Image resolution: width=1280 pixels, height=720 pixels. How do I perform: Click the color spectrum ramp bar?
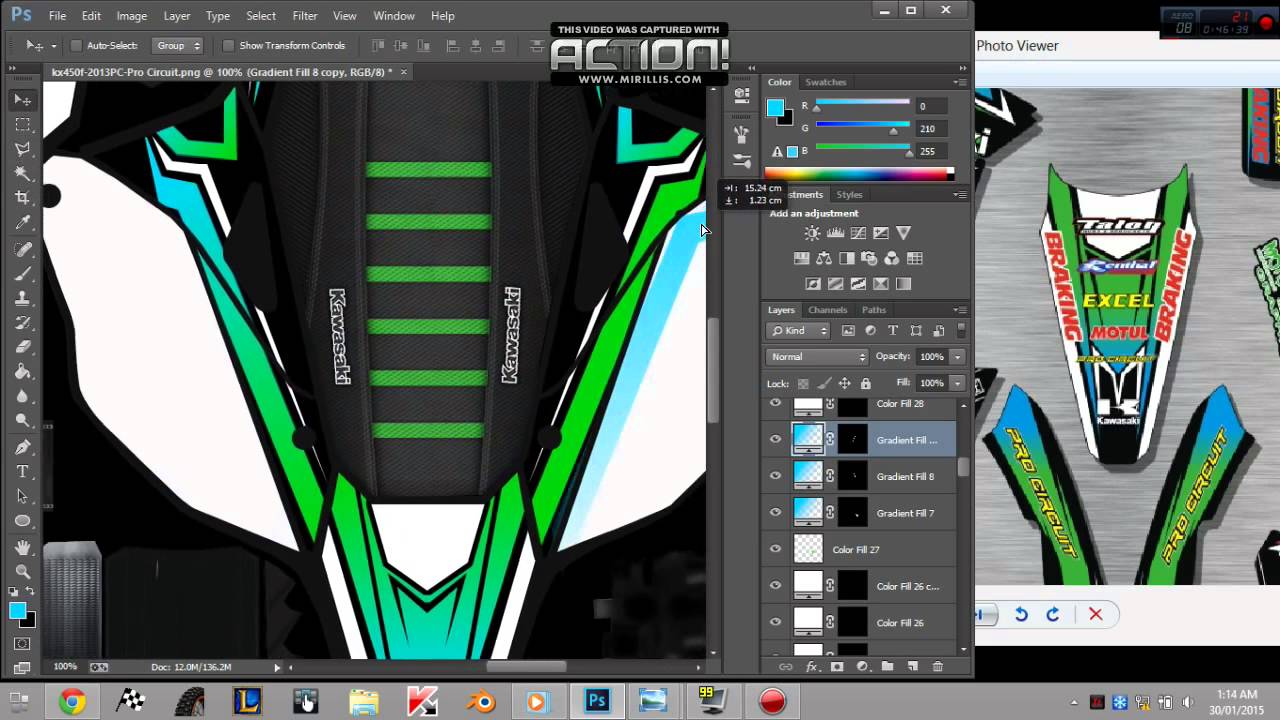pyautogui.click(x=859, y=174)
